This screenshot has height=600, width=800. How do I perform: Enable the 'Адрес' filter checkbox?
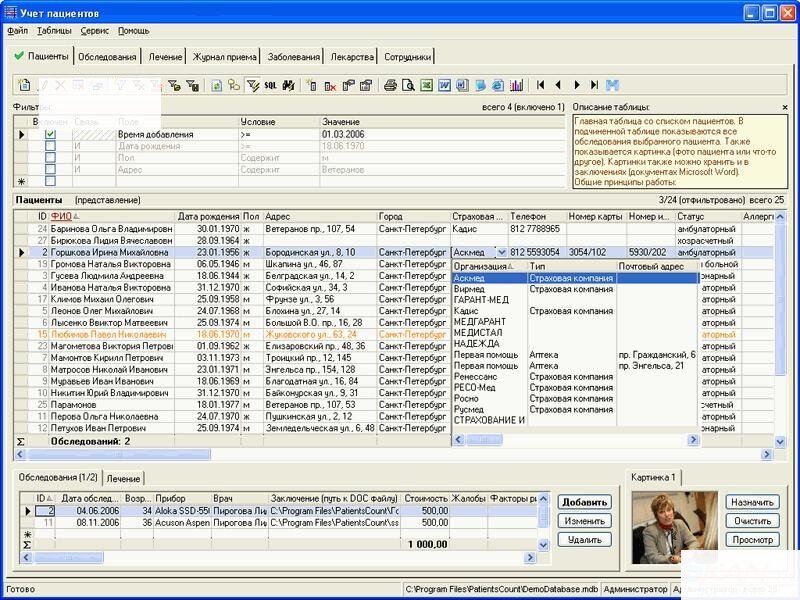(x=50, y=169)
